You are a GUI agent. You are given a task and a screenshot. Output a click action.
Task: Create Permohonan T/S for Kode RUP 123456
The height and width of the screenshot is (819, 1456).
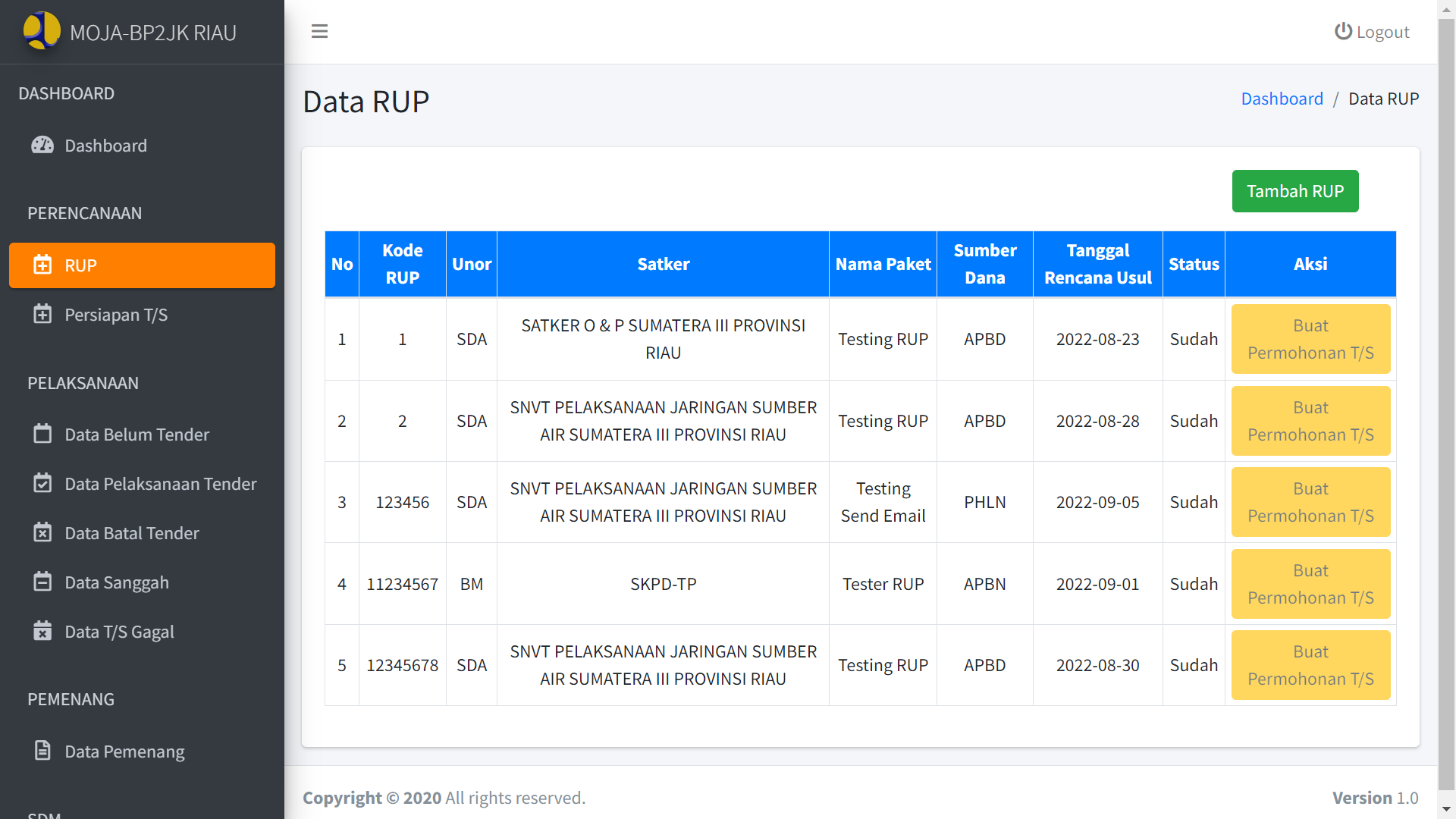click(1310, 502)
